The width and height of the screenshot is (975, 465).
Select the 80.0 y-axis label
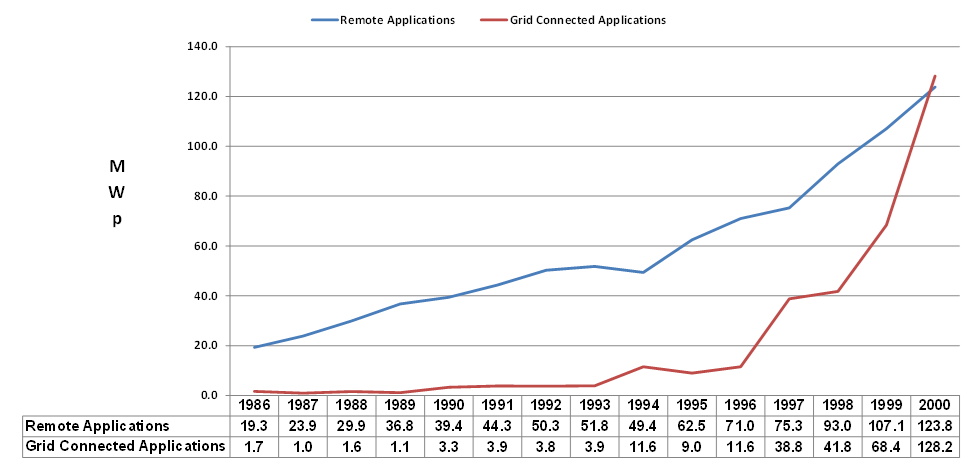206,196
